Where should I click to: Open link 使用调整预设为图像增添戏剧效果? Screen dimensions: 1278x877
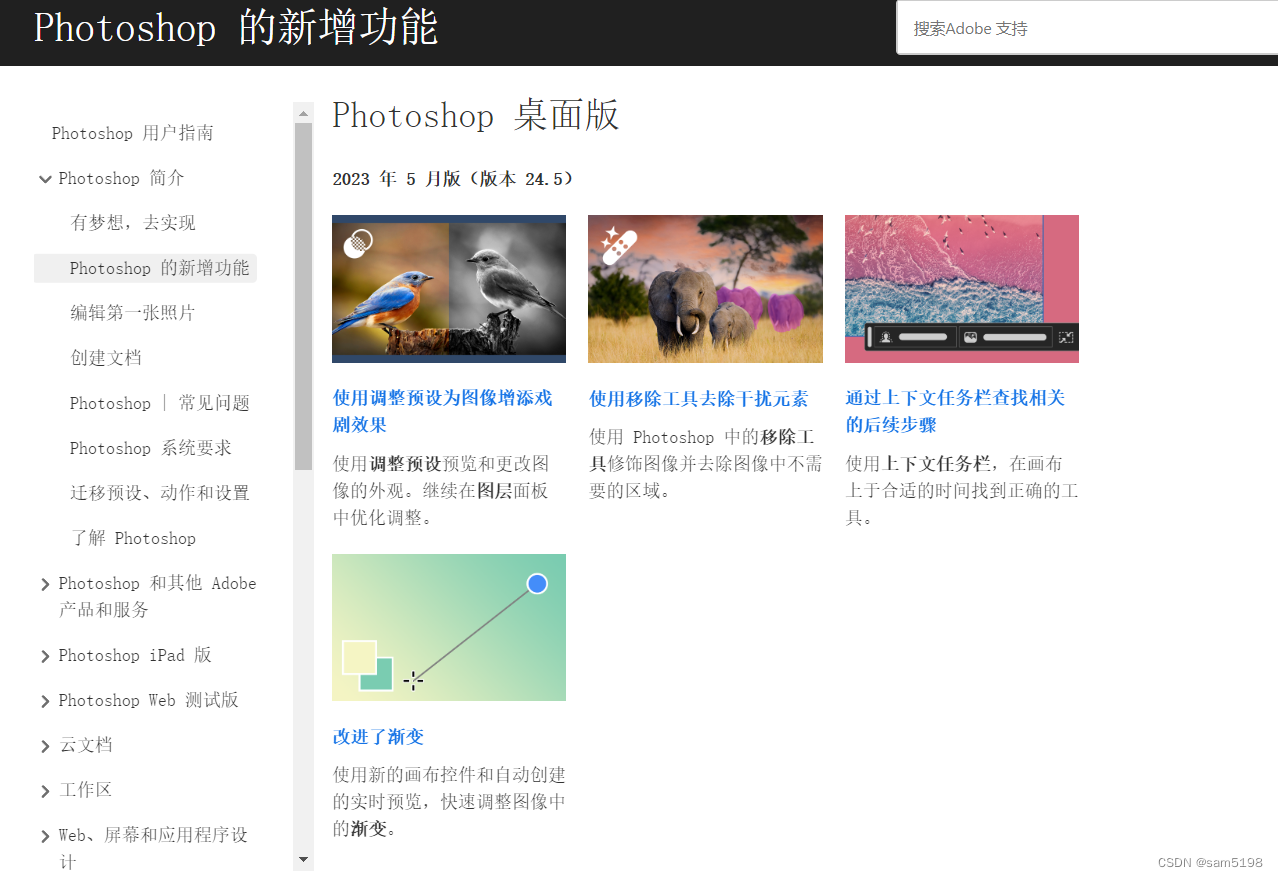pos(442,411)
